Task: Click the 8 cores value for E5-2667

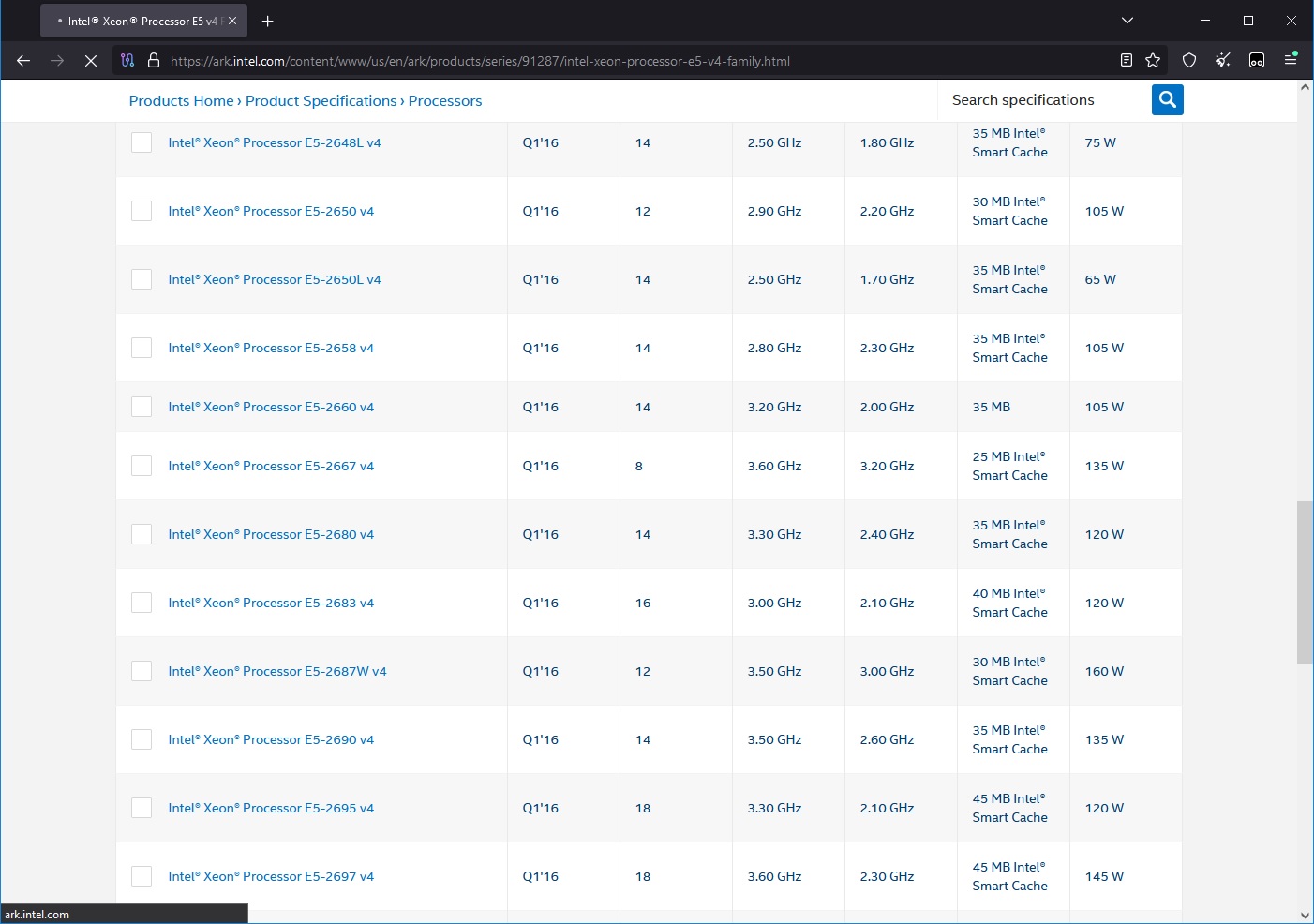Action: click(639, 466)
